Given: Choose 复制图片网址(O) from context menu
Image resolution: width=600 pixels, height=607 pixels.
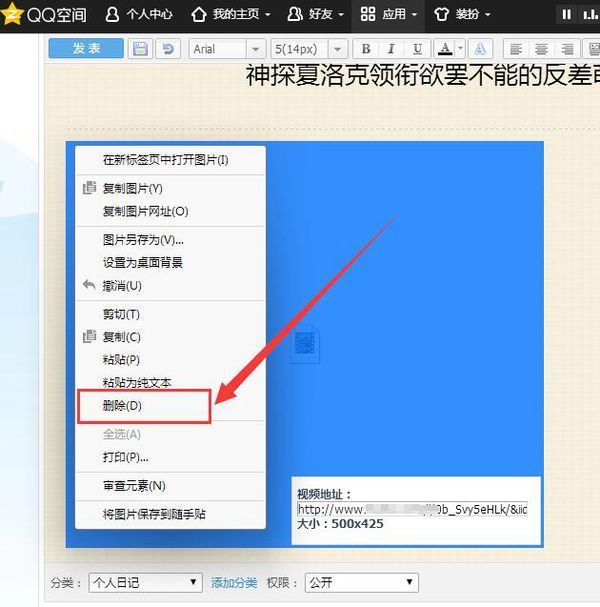Looking at the screenshot, I should coord(170,211).
